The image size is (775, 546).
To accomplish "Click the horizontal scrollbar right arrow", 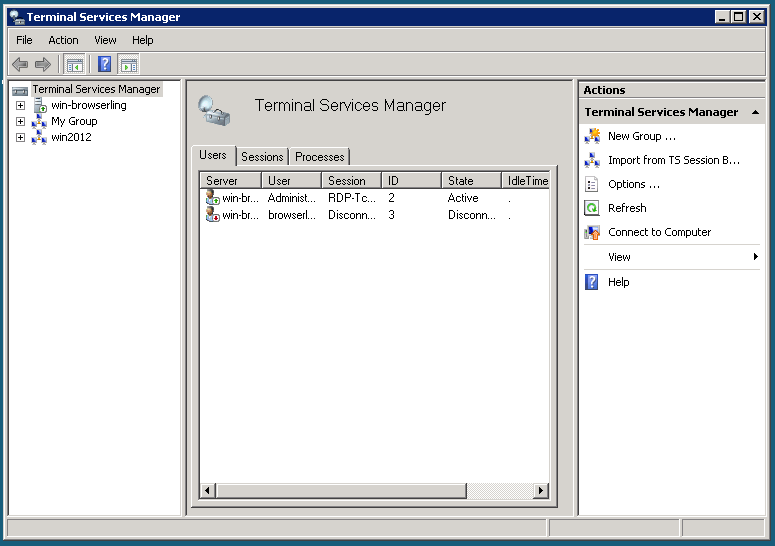I will pos(541,491).
